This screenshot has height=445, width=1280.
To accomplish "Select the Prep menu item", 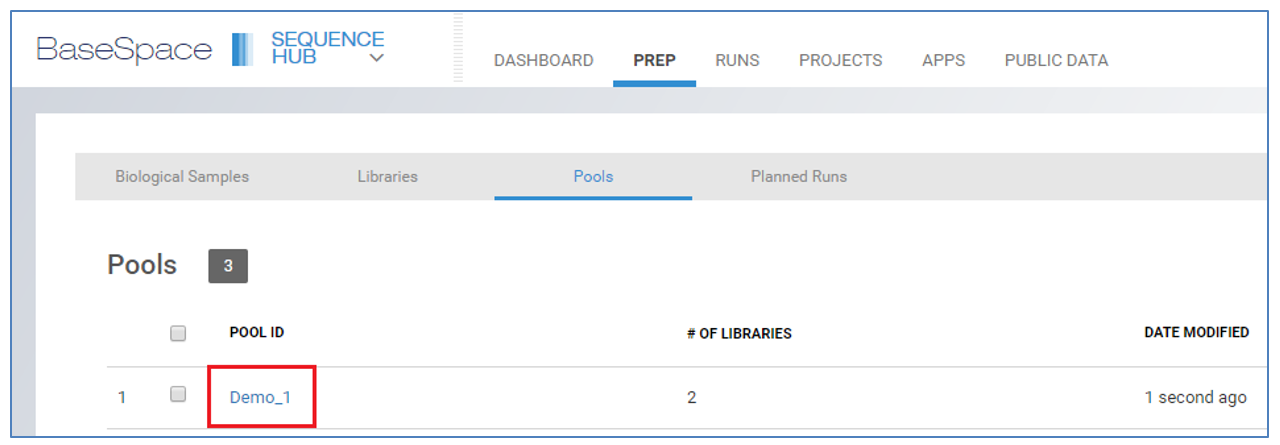I will click(654, 61).
